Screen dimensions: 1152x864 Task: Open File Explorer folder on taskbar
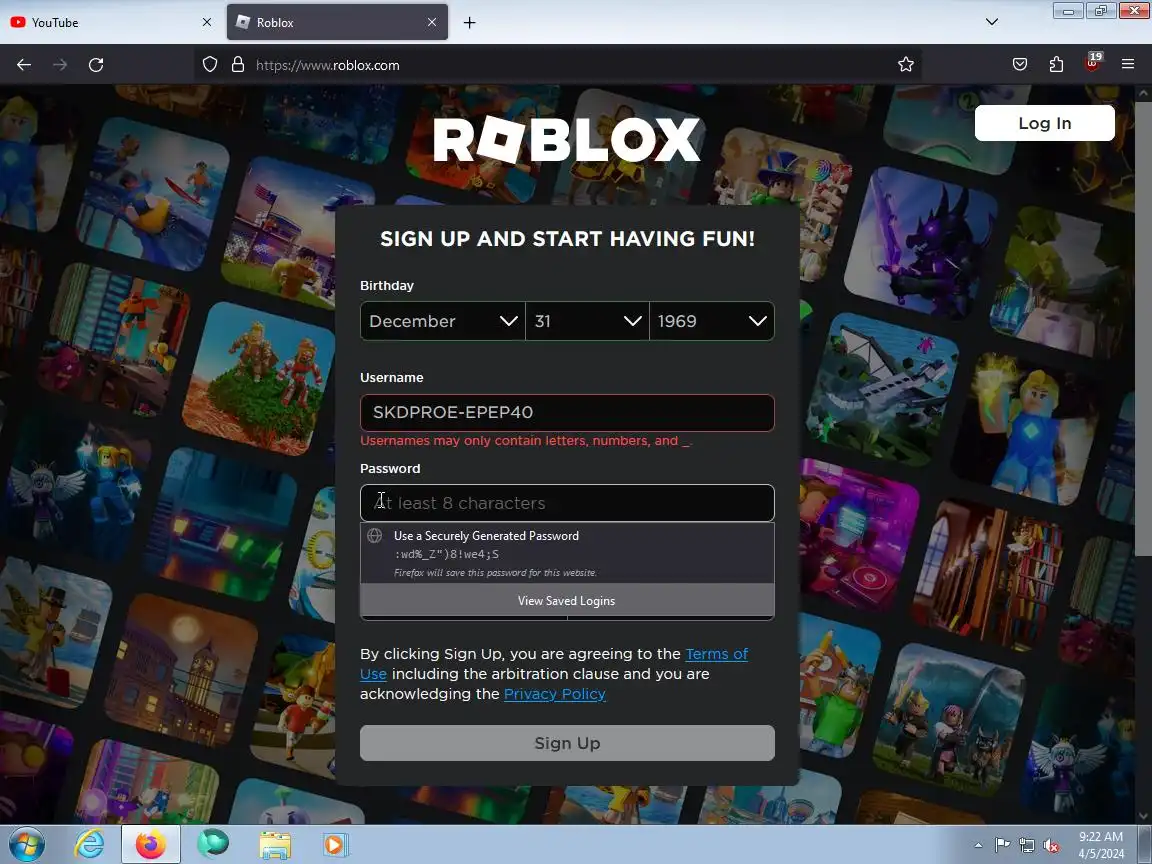275,845
